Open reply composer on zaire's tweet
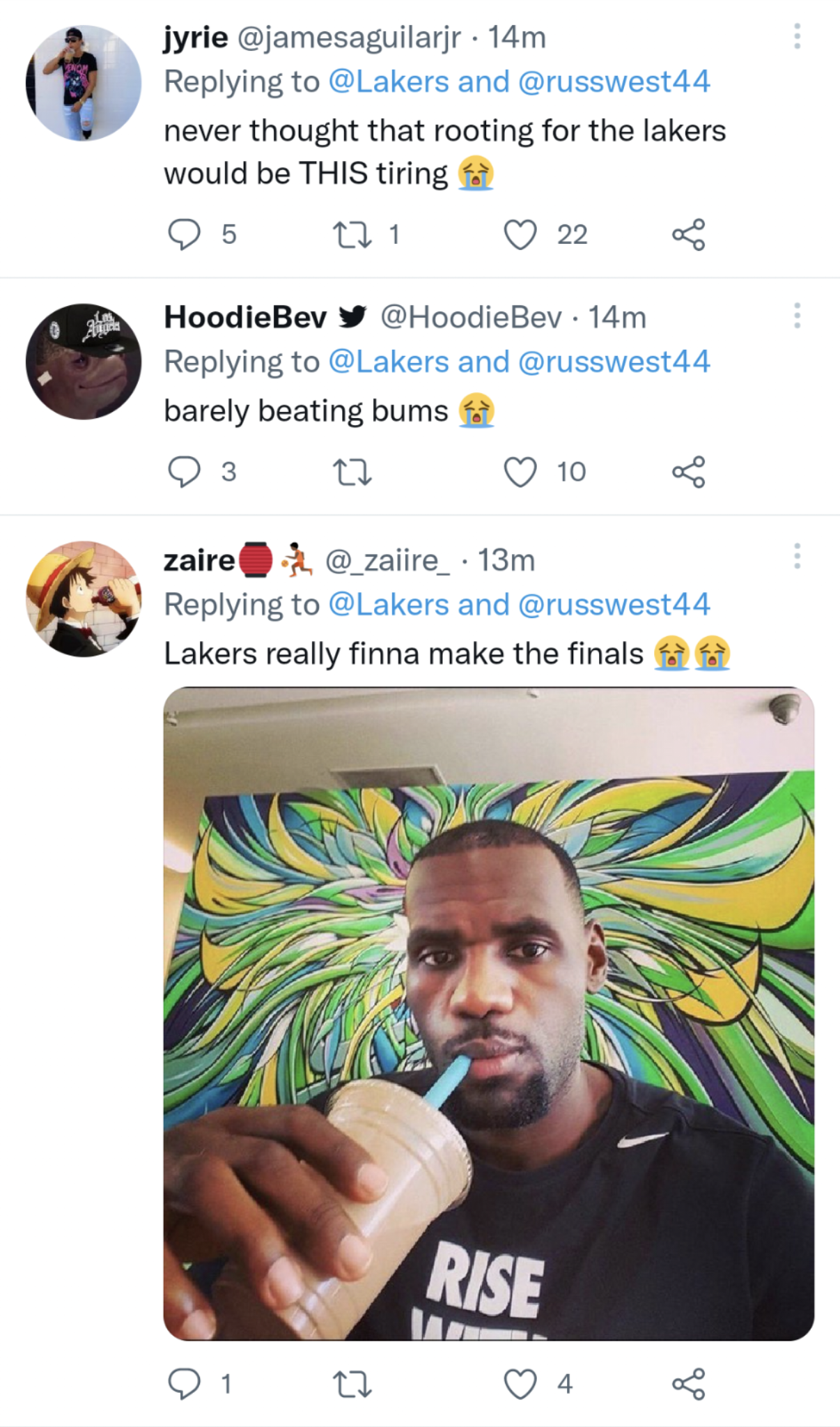This screenshot has height=1427, width=840. 185,1384
